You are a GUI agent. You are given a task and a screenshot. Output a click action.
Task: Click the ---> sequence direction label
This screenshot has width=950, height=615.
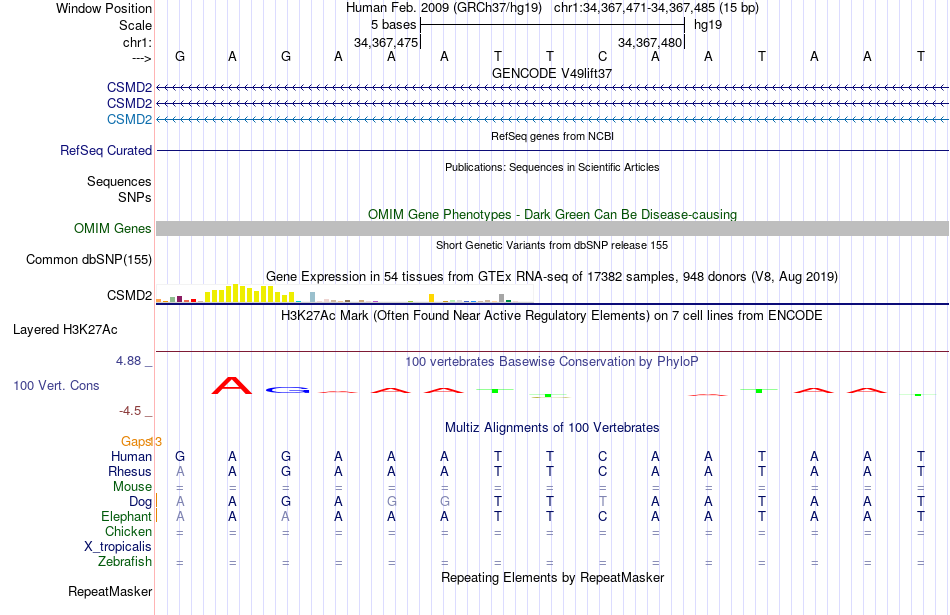141,58
